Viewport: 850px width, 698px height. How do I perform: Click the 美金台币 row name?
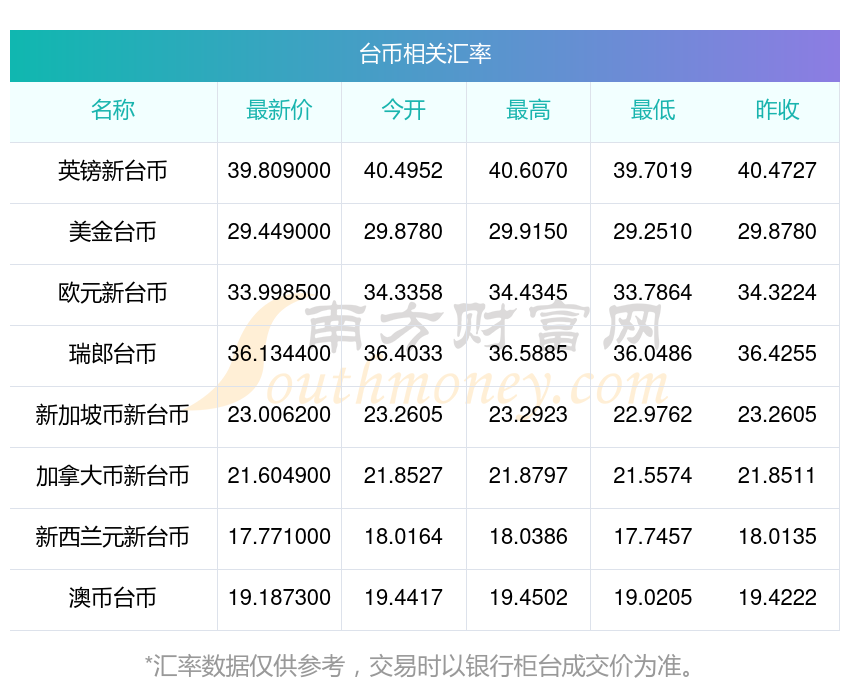point(113,232)
